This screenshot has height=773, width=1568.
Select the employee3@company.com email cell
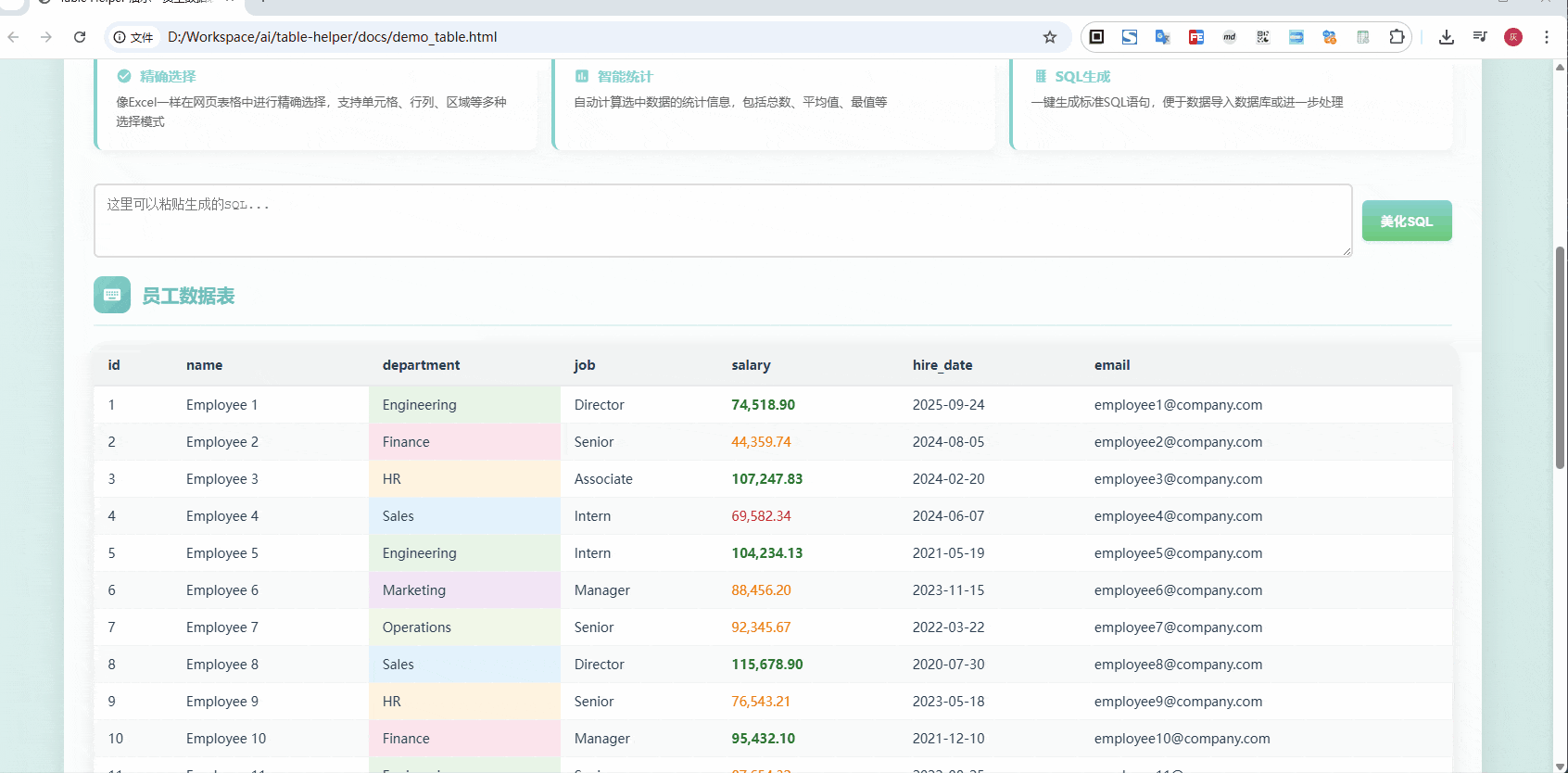[x=1178, y=479]
